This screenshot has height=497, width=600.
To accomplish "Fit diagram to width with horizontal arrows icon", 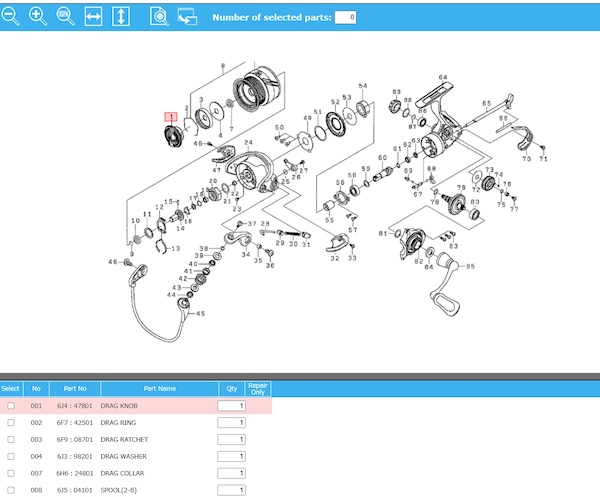I will [93, 16].
